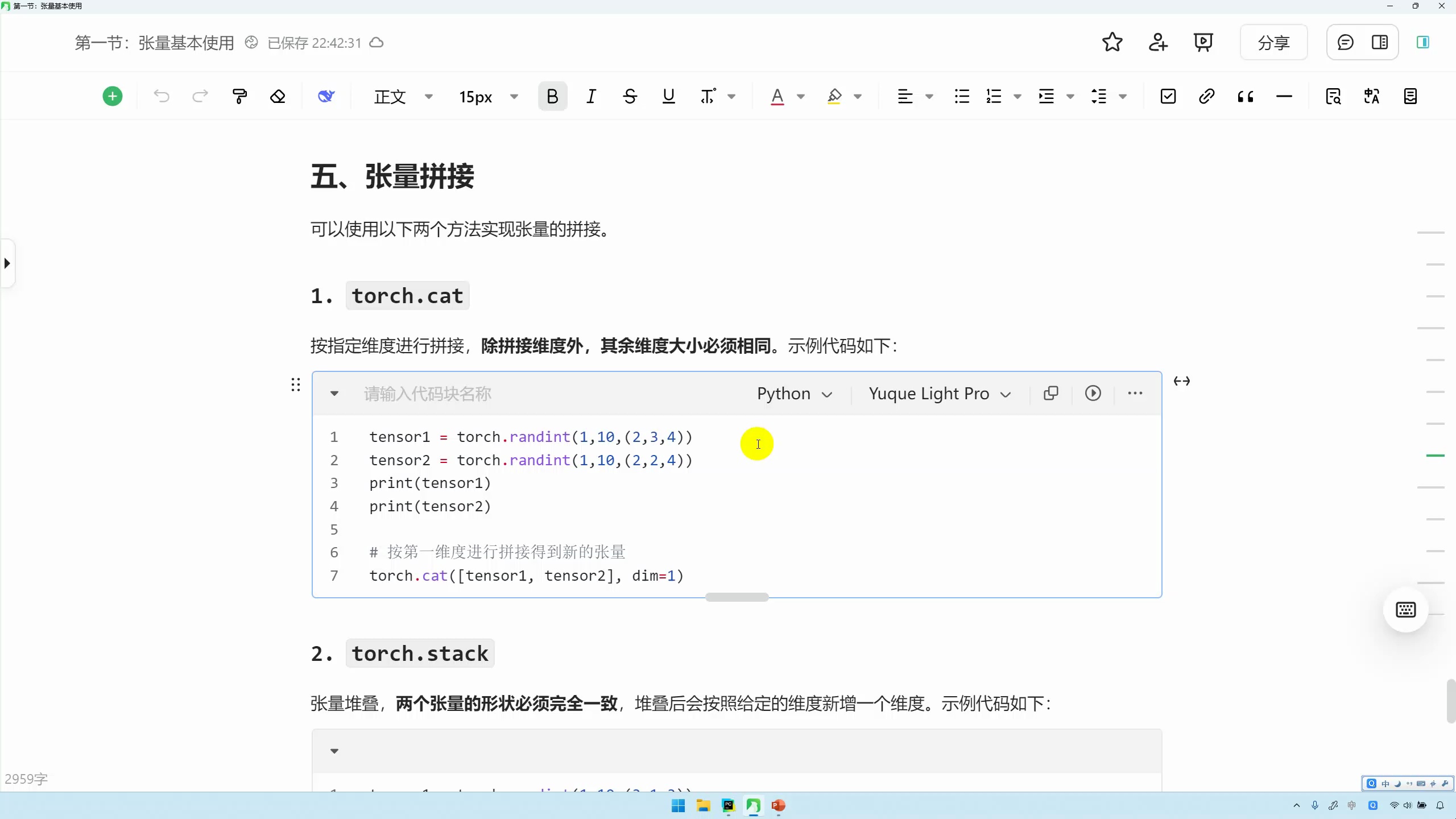Screen dimensions: 1456x819
Task: Click the copy code icon in the code block
Action: [1050, 393]
